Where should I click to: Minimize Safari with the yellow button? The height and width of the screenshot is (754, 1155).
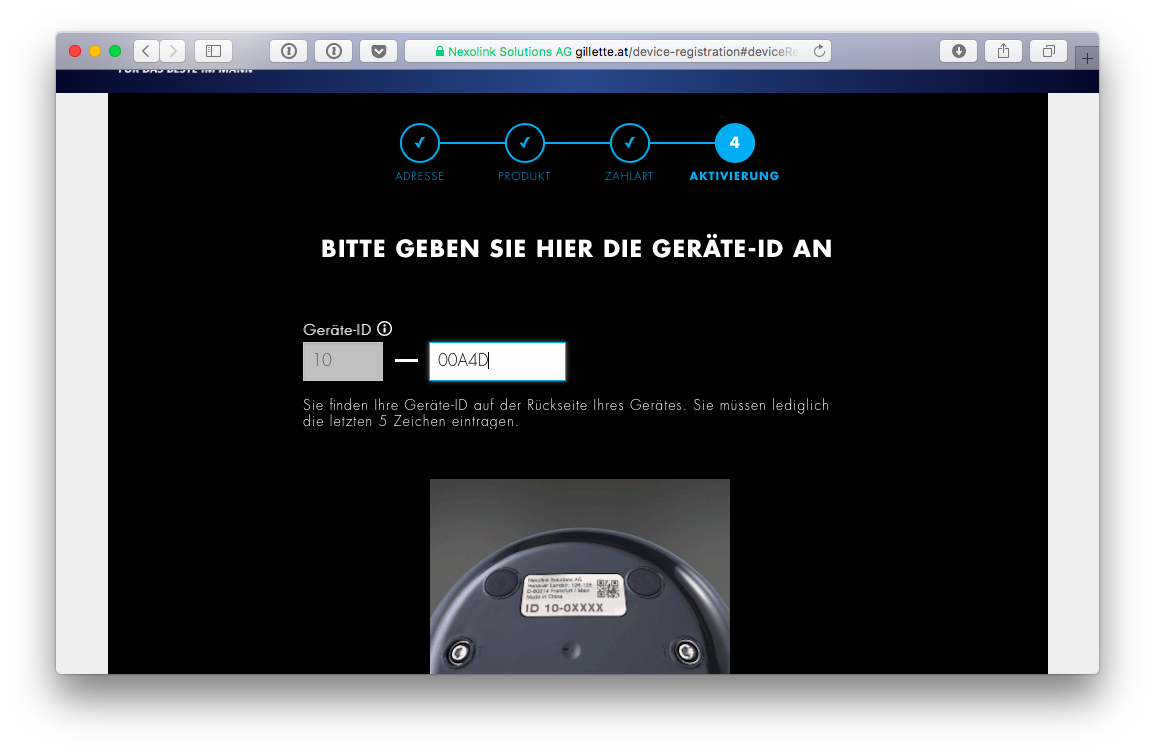coord(94,51)
